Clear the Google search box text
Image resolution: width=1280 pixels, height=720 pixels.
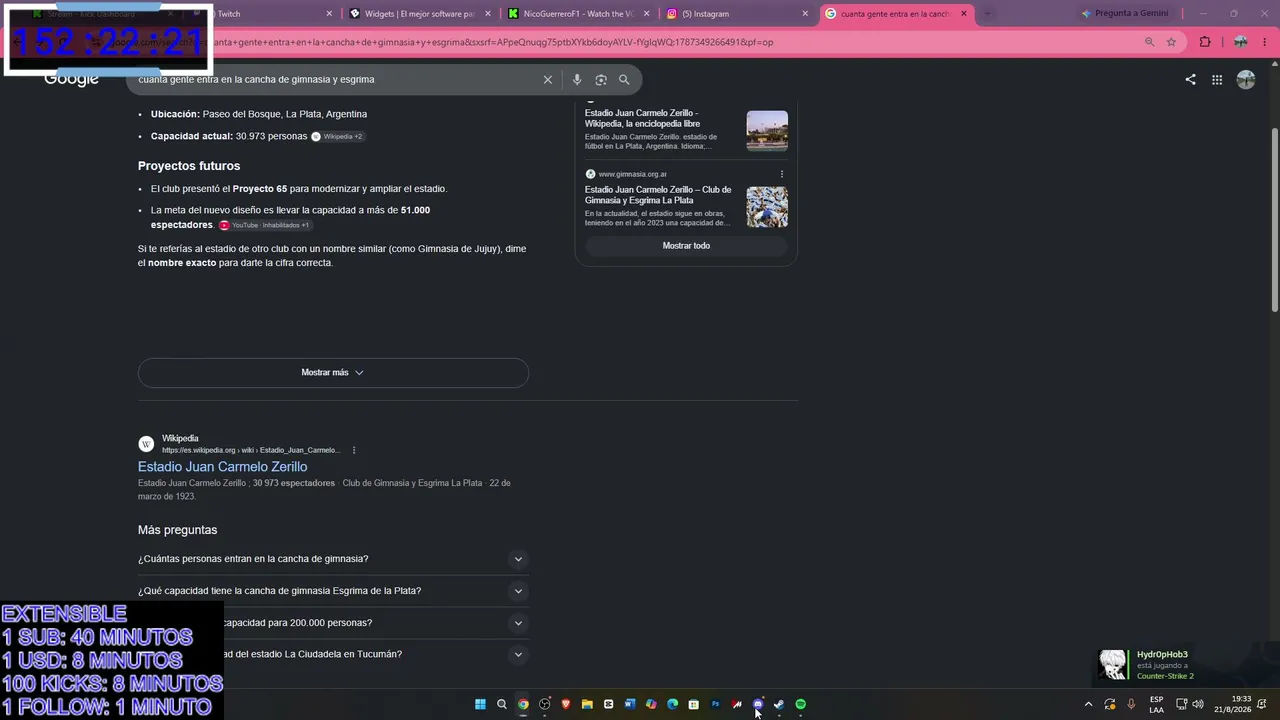coord(547,80)
